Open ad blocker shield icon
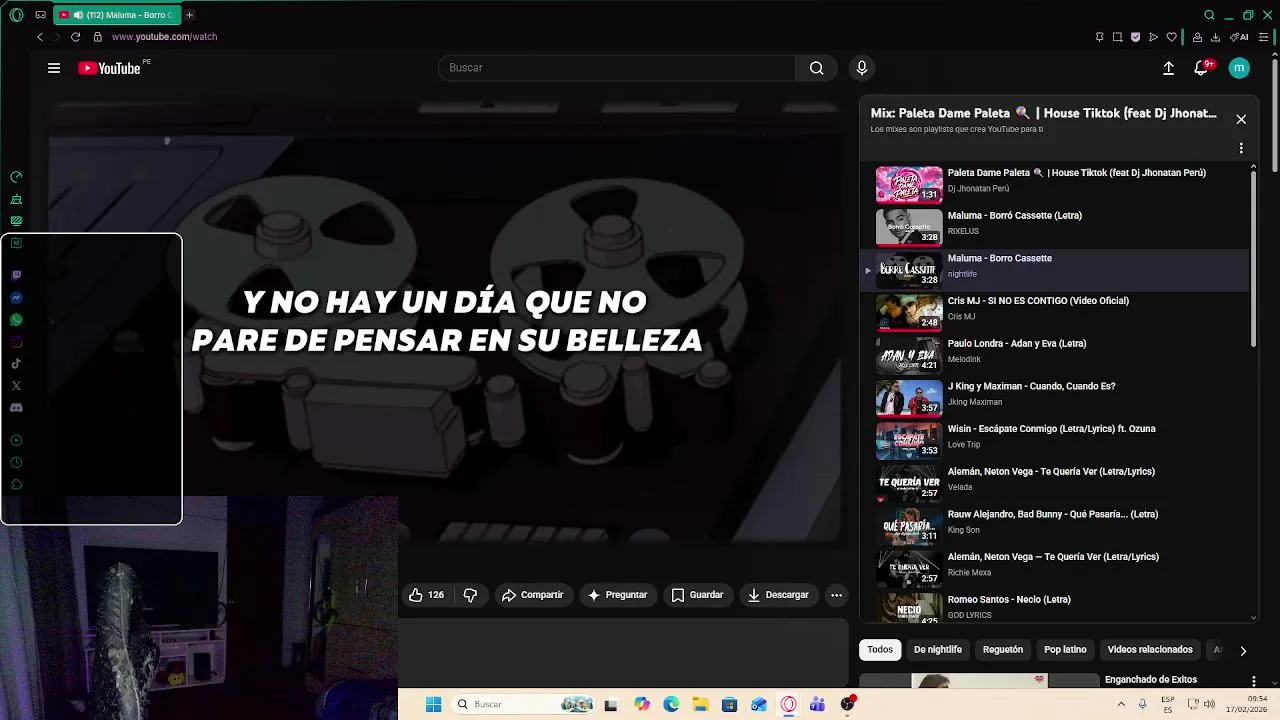Image resolution: width=1280 pixels, height=720 pixels. coord(1135,37)
